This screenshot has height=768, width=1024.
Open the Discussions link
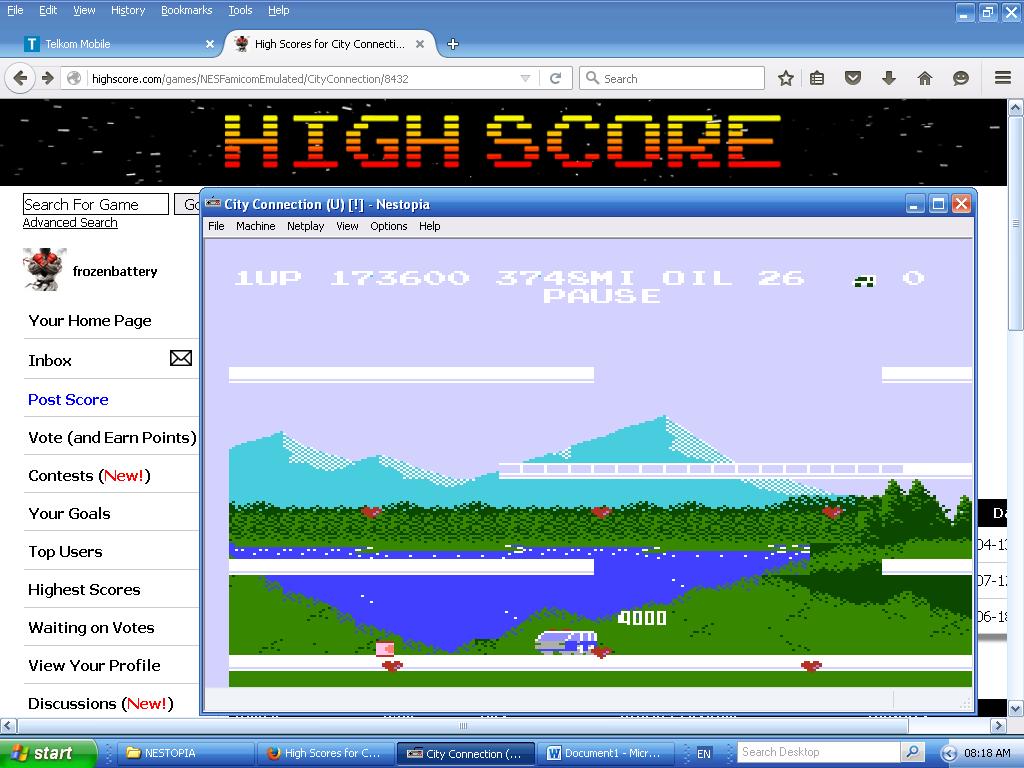point(101,703)
